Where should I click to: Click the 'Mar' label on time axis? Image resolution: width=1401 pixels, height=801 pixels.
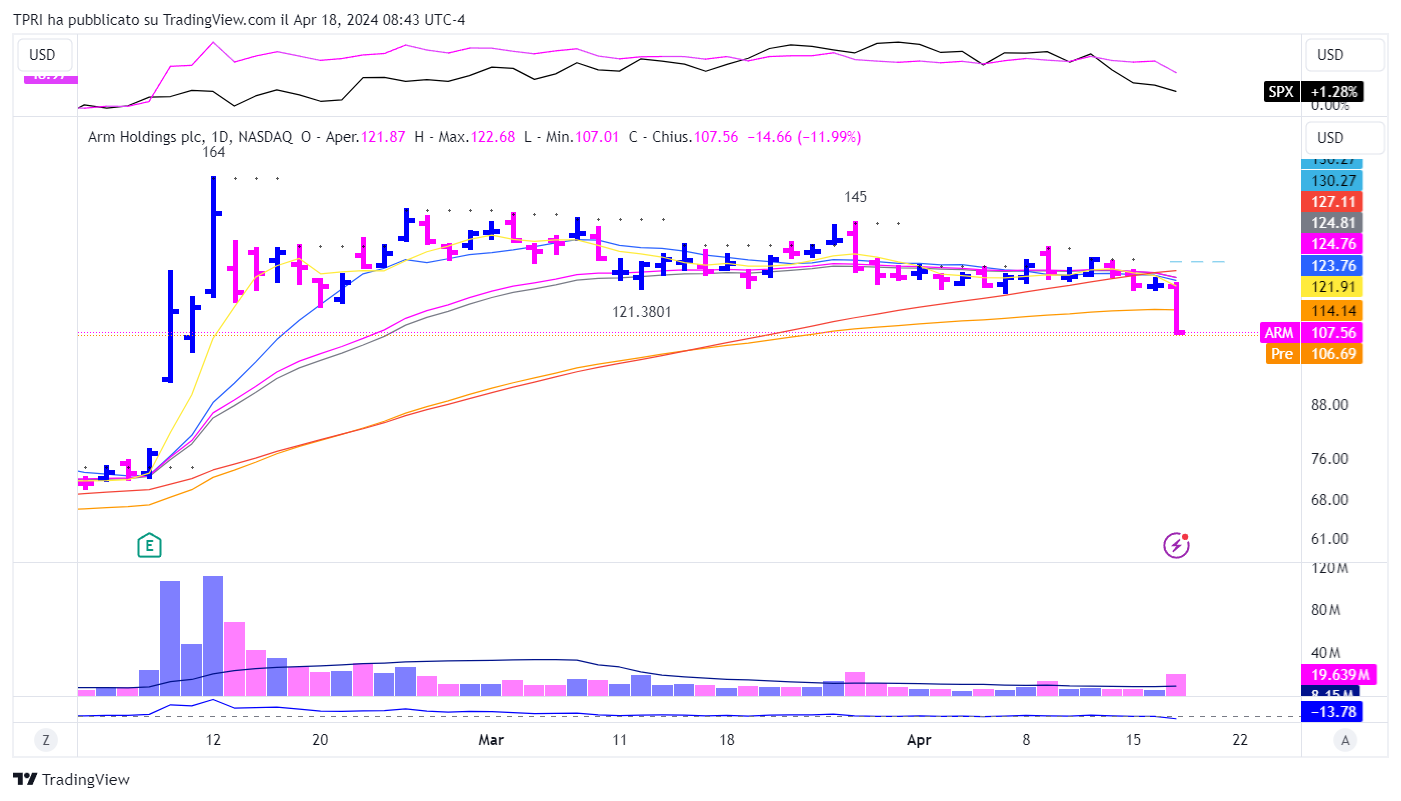[491, 740]
